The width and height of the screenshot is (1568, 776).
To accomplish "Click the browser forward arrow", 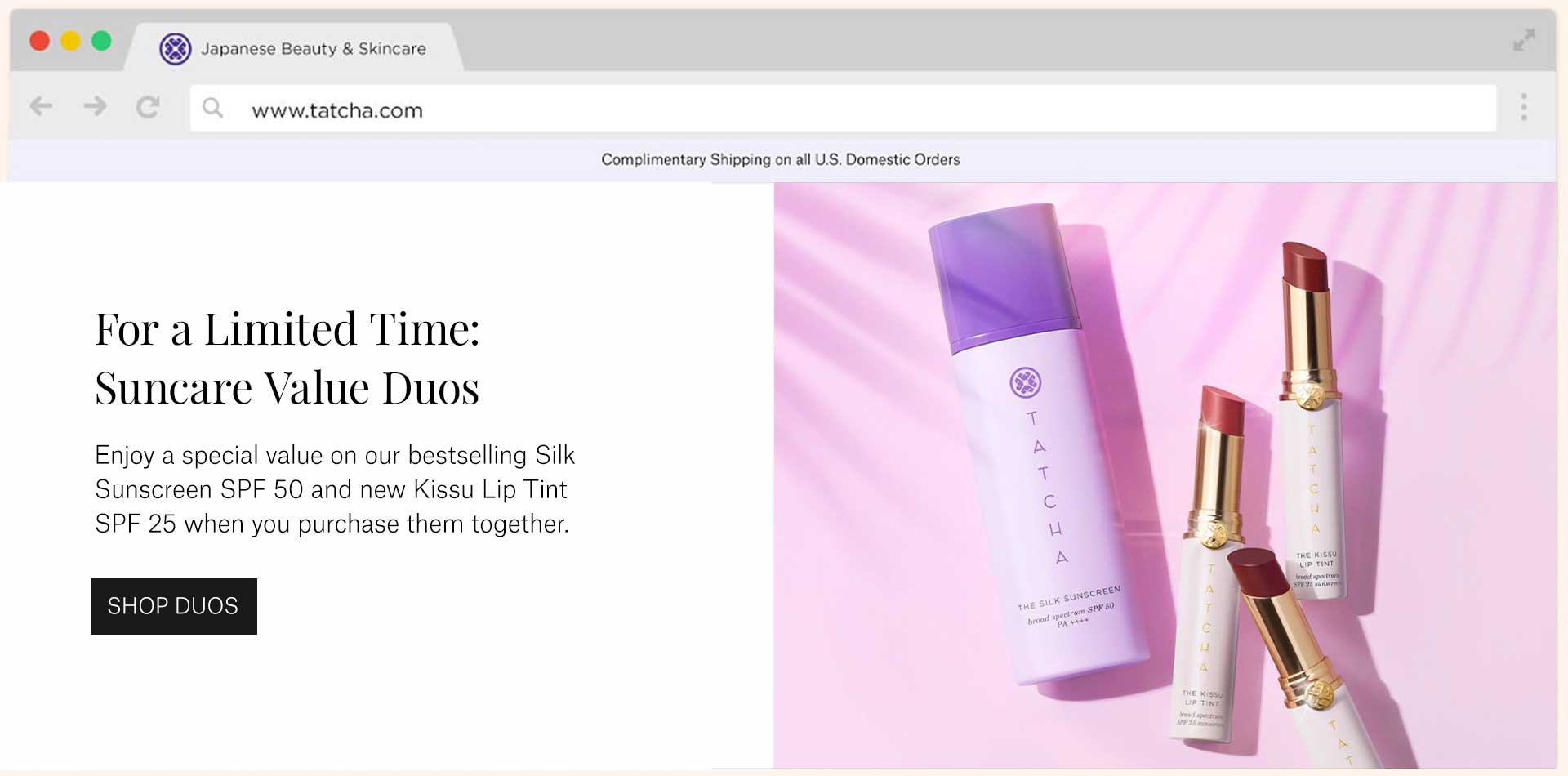I will (x=95, y=106).
